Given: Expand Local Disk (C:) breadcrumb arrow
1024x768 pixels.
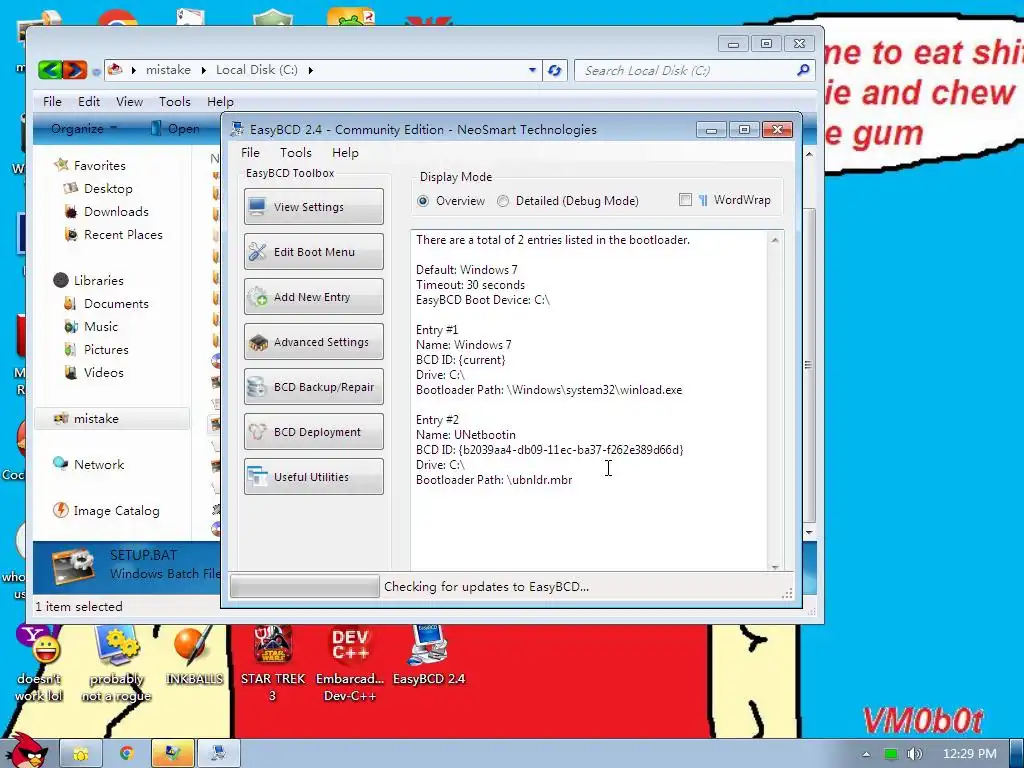Looking at the screenshot, I should (x=310, y=70).
